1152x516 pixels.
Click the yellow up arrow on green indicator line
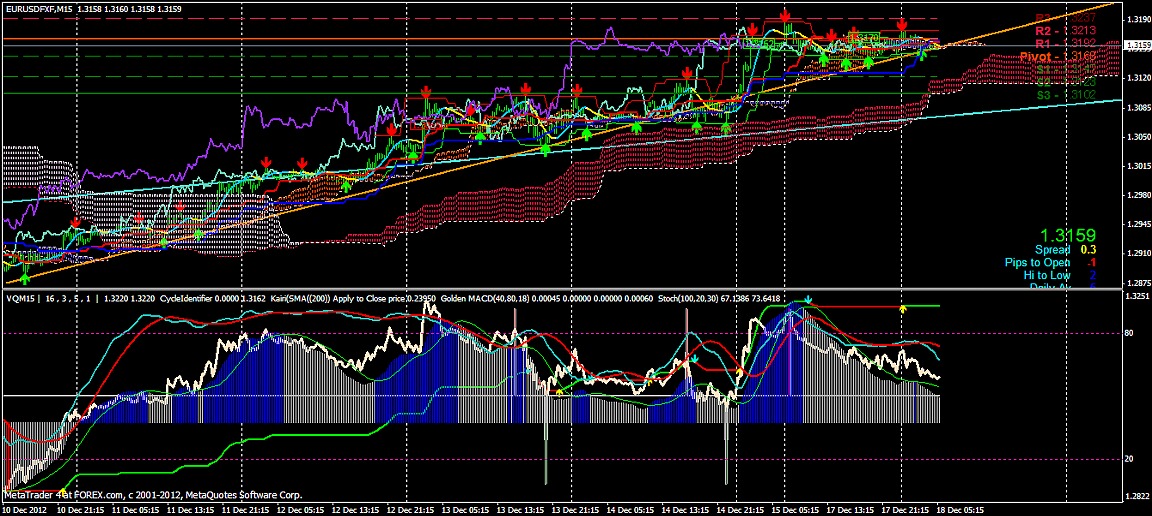(903, 309)
